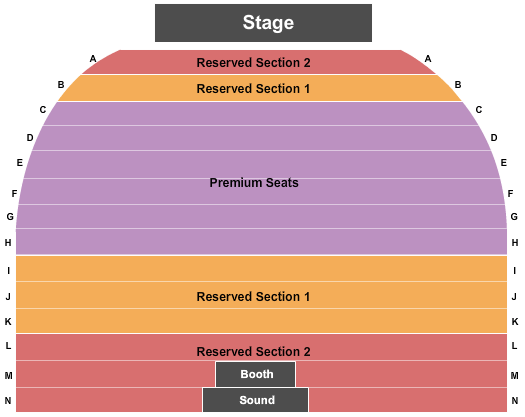The image size is (525, 417).
Task: Select orange row K band
Action: tap(261, 321)
